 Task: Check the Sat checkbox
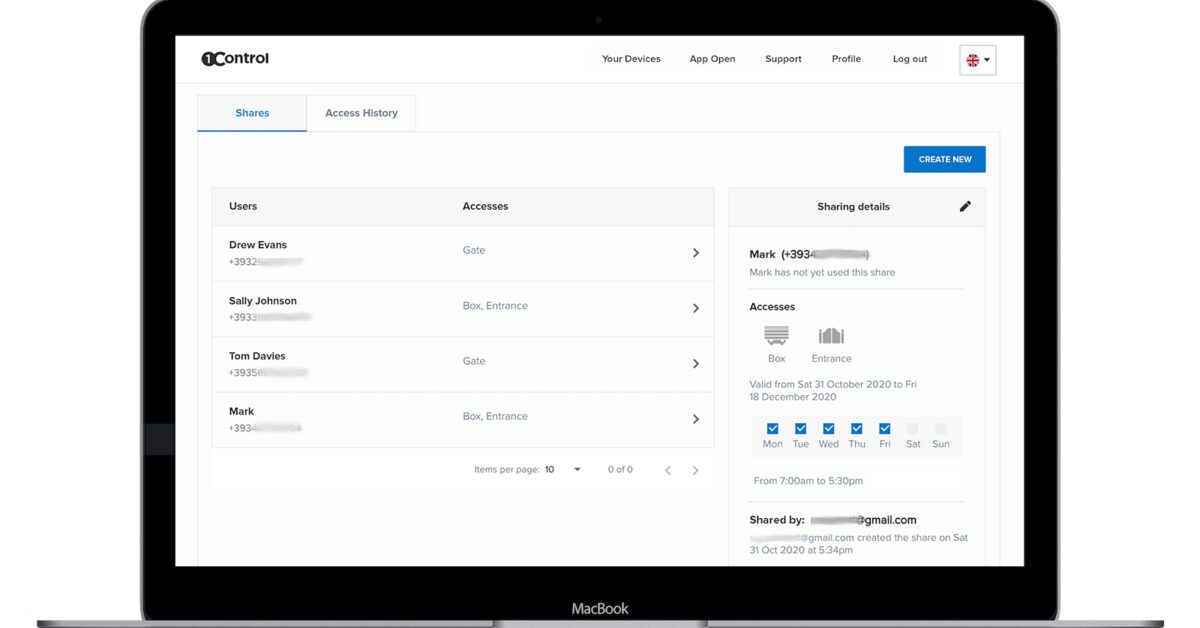click(x=912, y=429)
